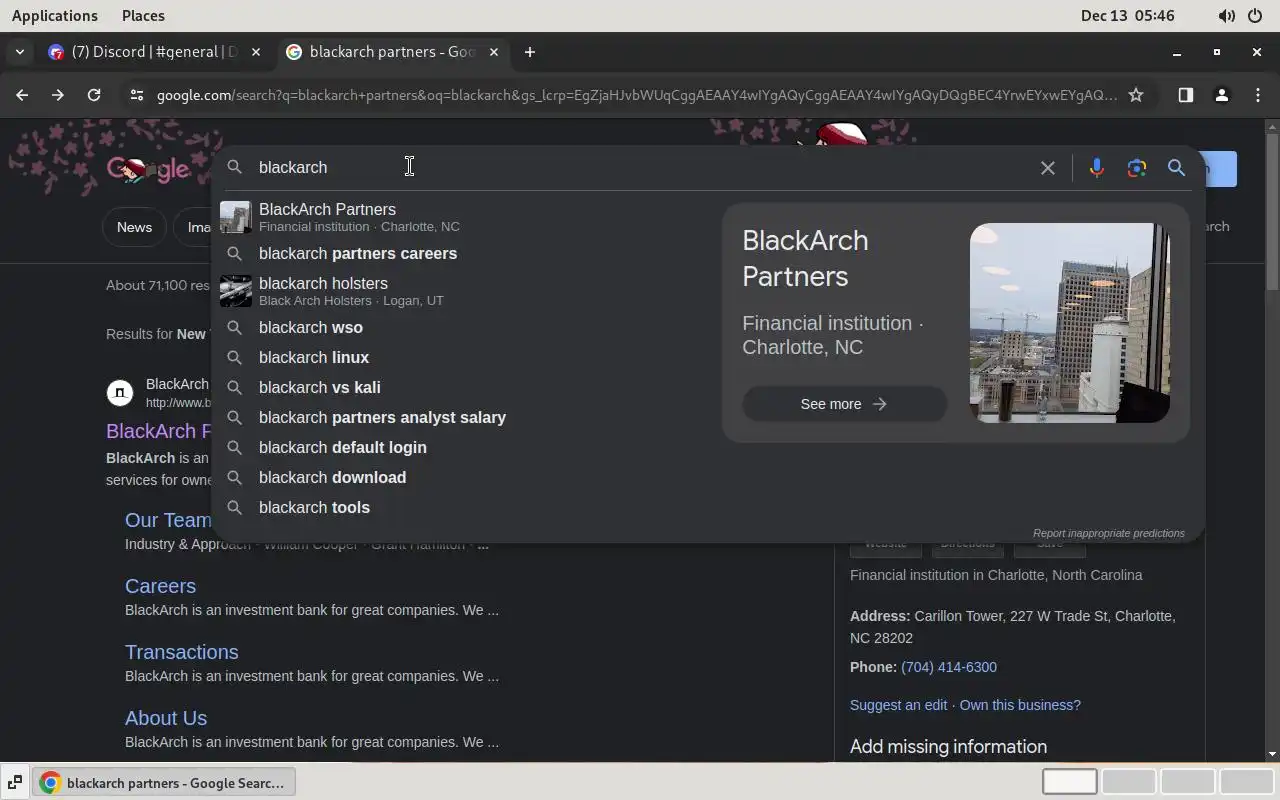Call phone number (704) 414-6300
The width and height of the screenshot is (1280, 800).
[949, 667]
